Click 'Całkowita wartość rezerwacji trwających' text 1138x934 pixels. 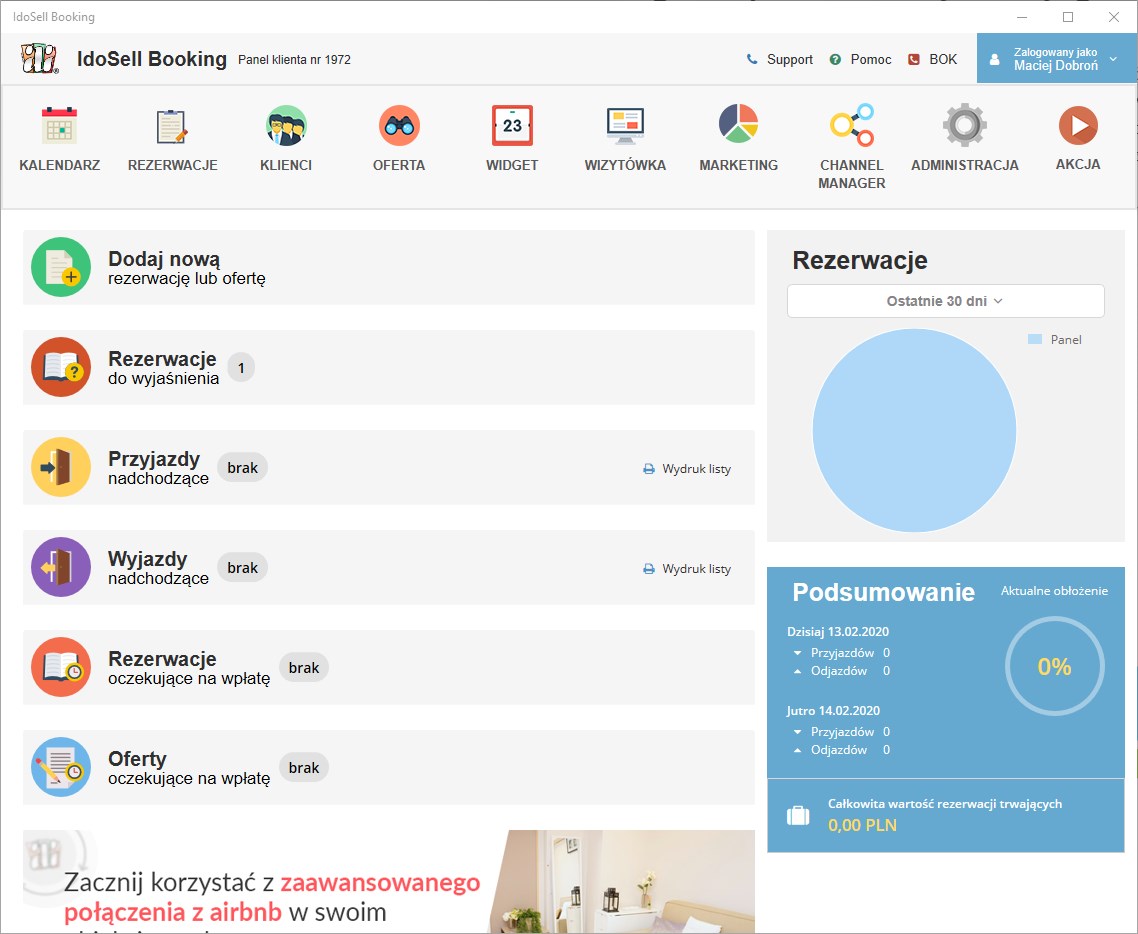(x=945, y=804)
